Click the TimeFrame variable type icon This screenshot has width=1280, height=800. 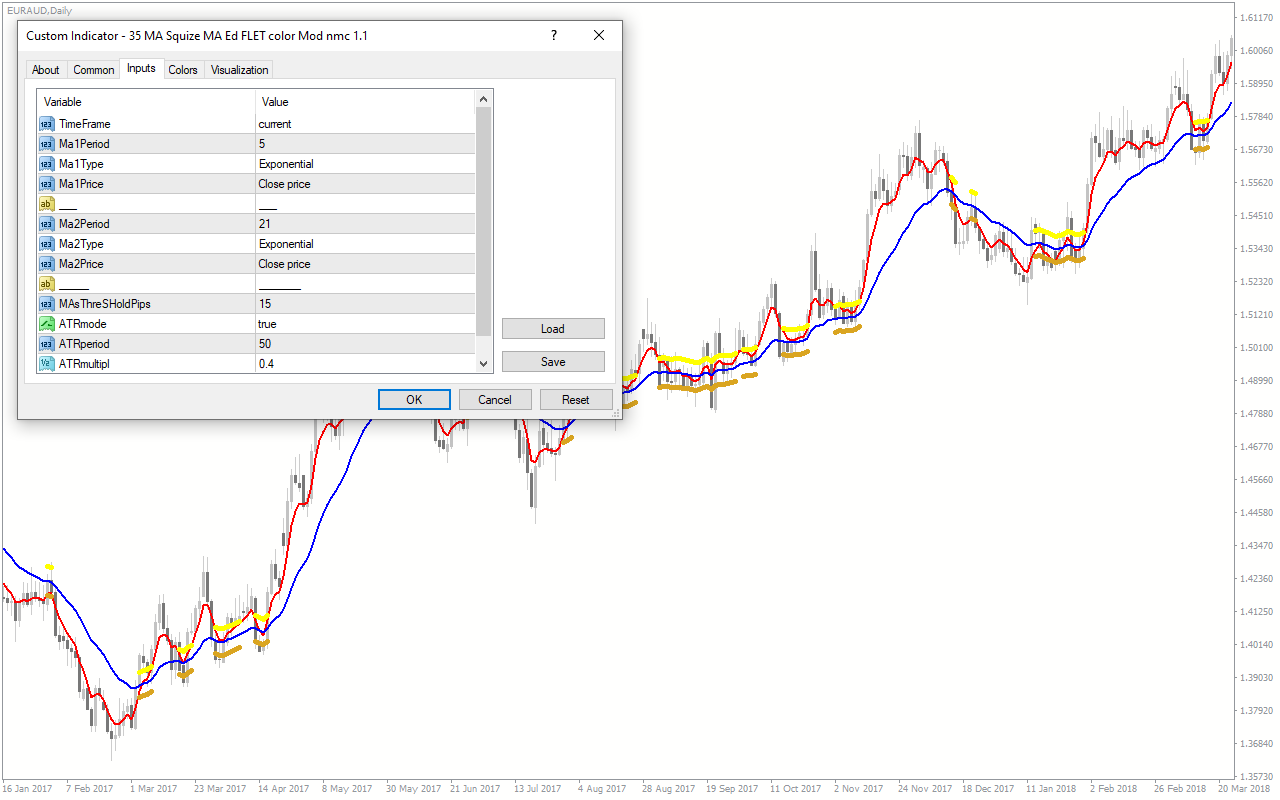click(x=47, y=124)
